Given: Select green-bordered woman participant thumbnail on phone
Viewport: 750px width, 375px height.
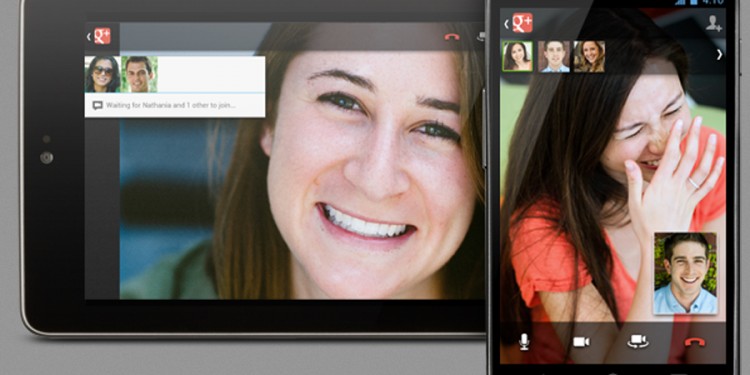Looking at the screenshot, I should tap(518, 56).
